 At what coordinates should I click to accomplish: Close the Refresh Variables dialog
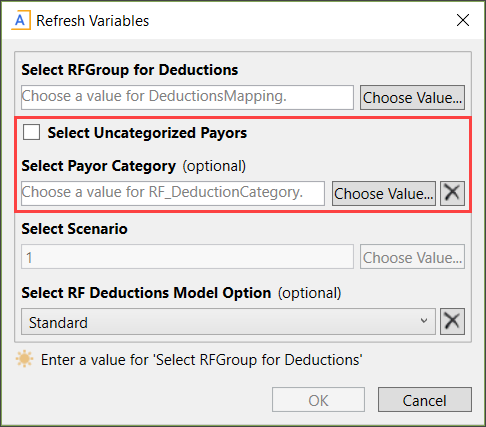click(x=463, y=20)
